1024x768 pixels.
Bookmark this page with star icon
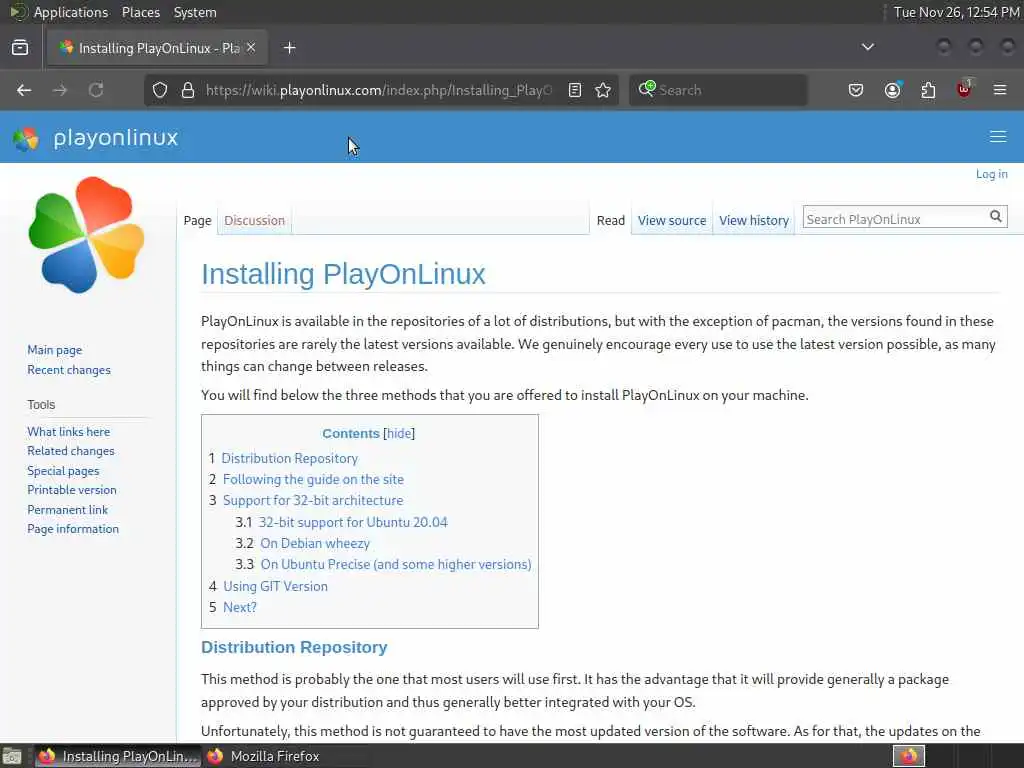[603, 90]
